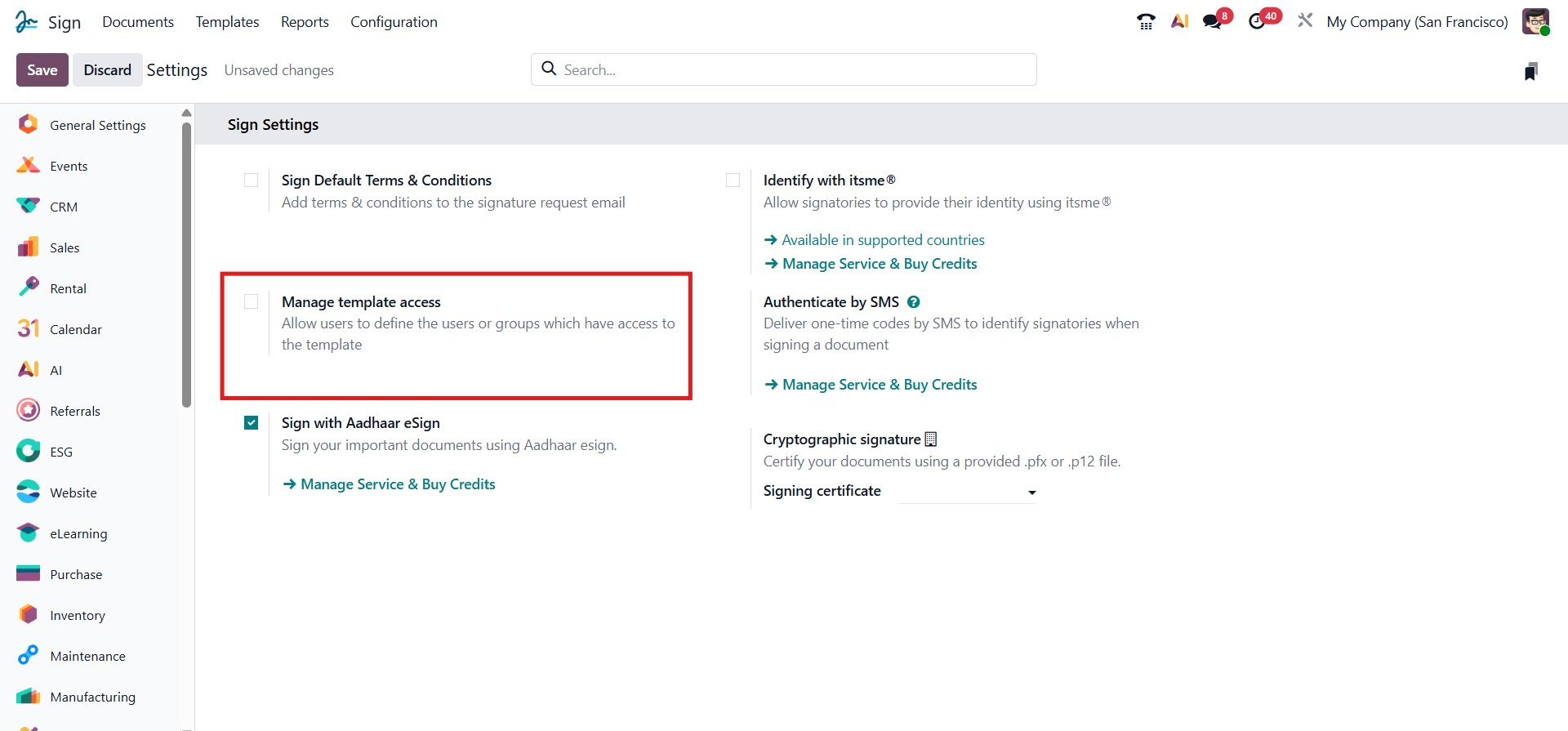1568x731 pixels.
Task: Open the AI assistant icon in top bar
Action: click(1179, 22)
